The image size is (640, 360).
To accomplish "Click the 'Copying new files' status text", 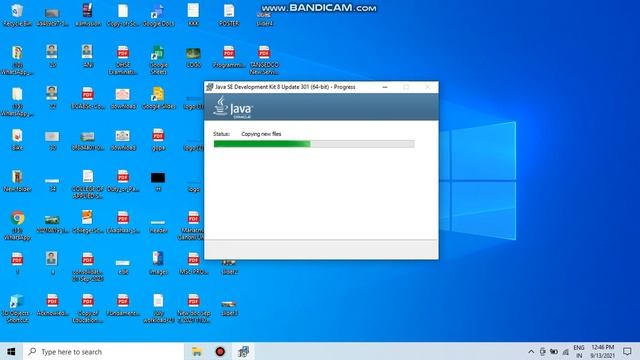I will click(x=261, y=134).
